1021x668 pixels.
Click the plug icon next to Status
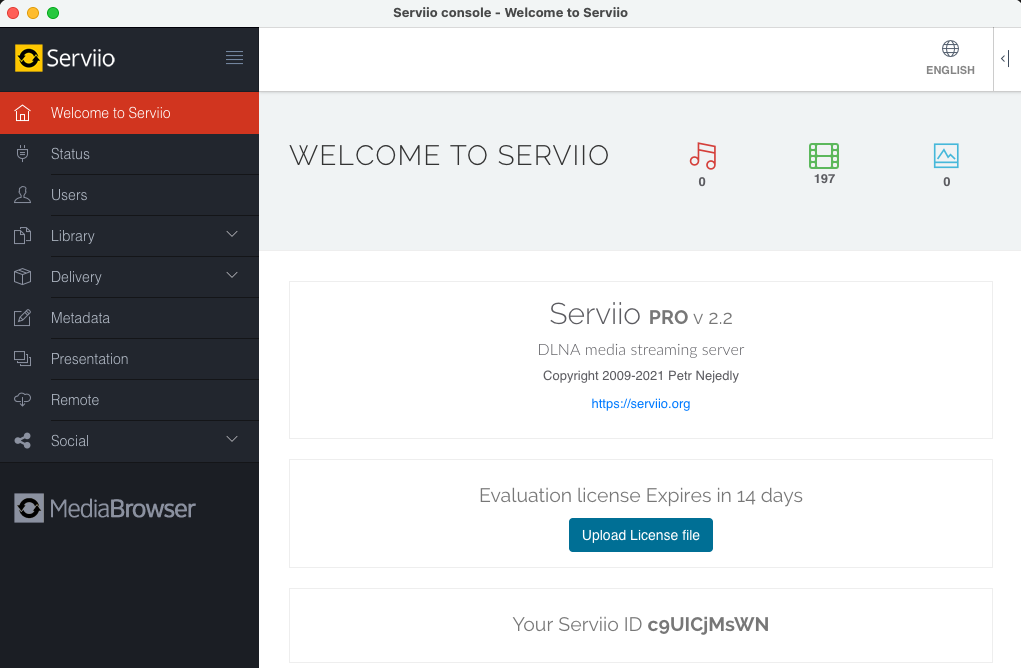click(23, 154)
